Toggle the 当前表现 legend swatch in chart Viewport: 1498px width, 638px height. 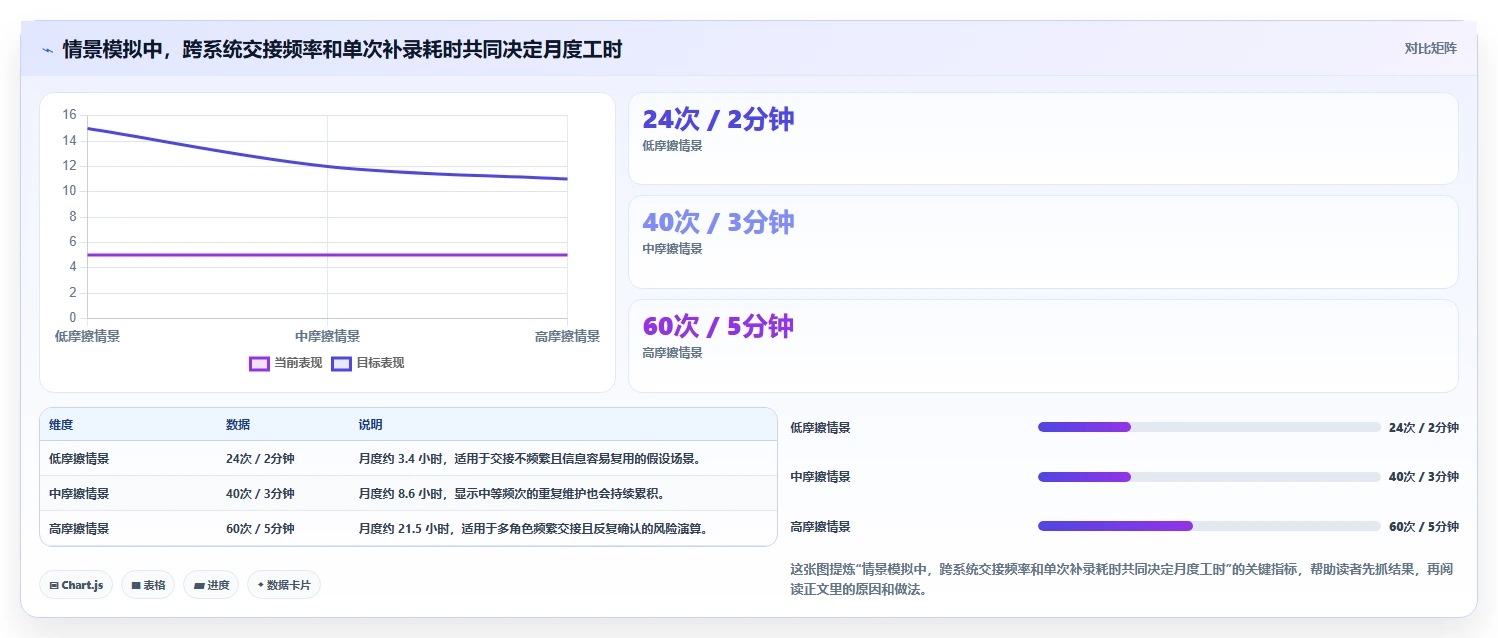coord(259,363)
